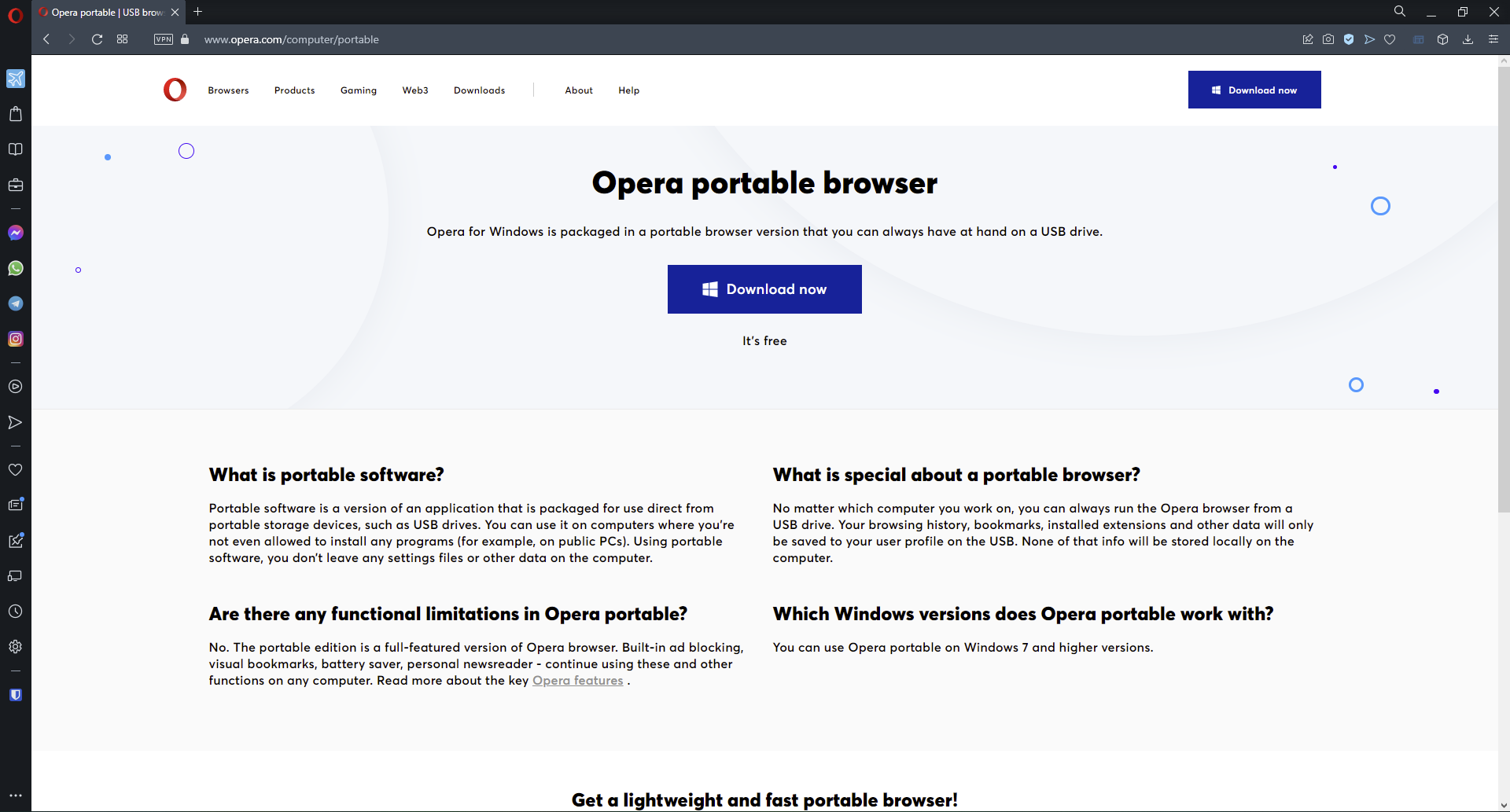The height and width of the screenshot is (812, 1510).
Task: Select the Opera portable | USB browser tab
Action: click(x=109, y=12)
